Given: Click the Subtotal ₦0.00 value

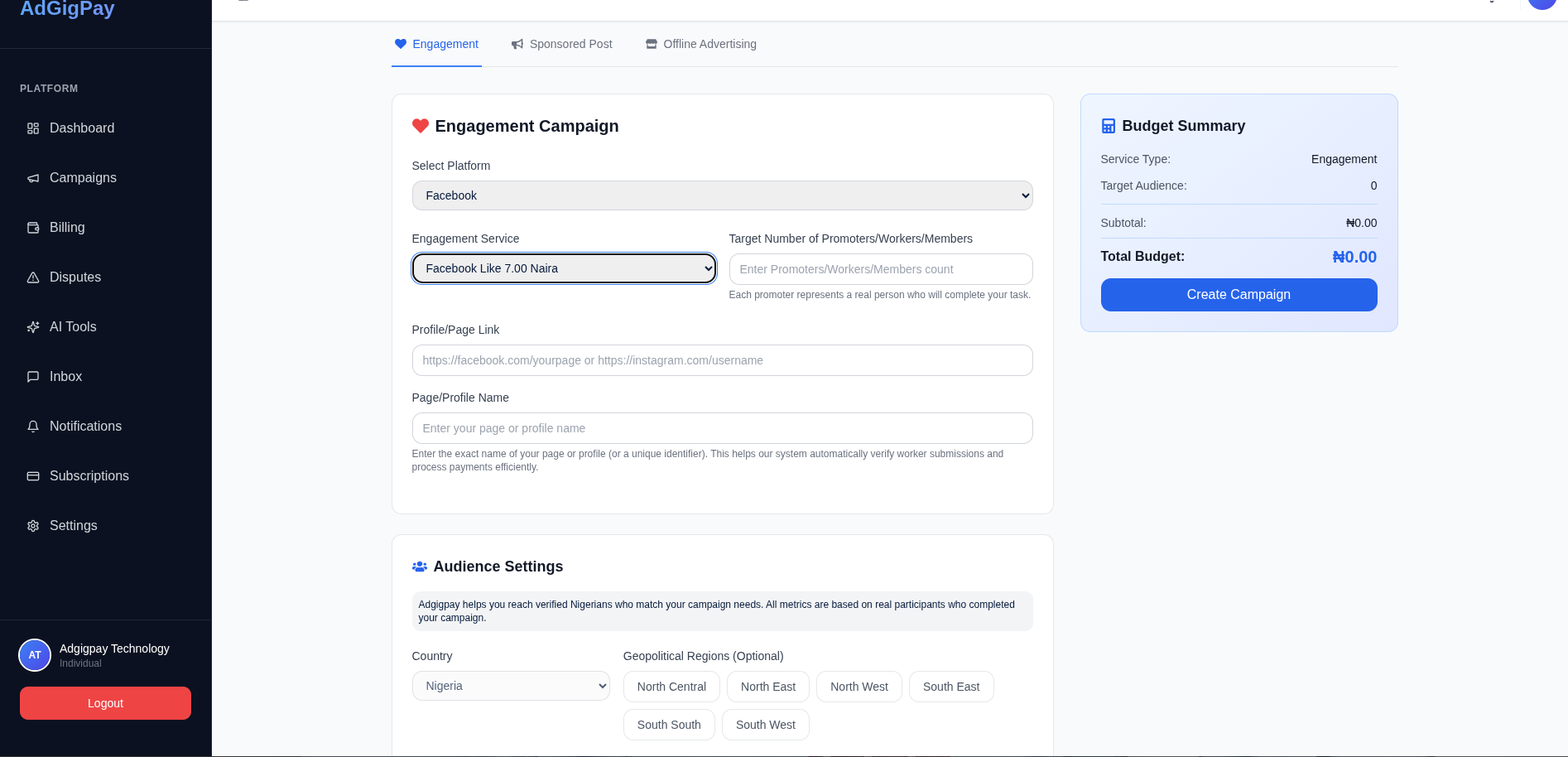Looking at the screenshot, I should pyautogui.click(x=1362, y=223).
